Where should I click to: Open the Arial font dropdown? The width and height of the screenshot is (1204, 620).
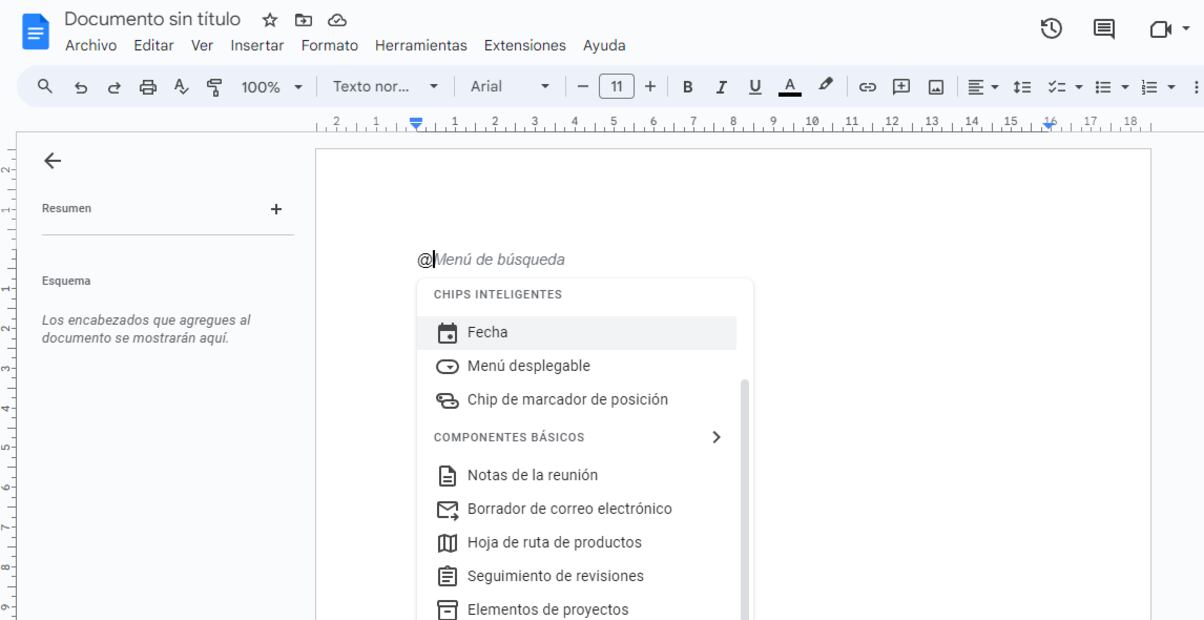tap(509, 87)
